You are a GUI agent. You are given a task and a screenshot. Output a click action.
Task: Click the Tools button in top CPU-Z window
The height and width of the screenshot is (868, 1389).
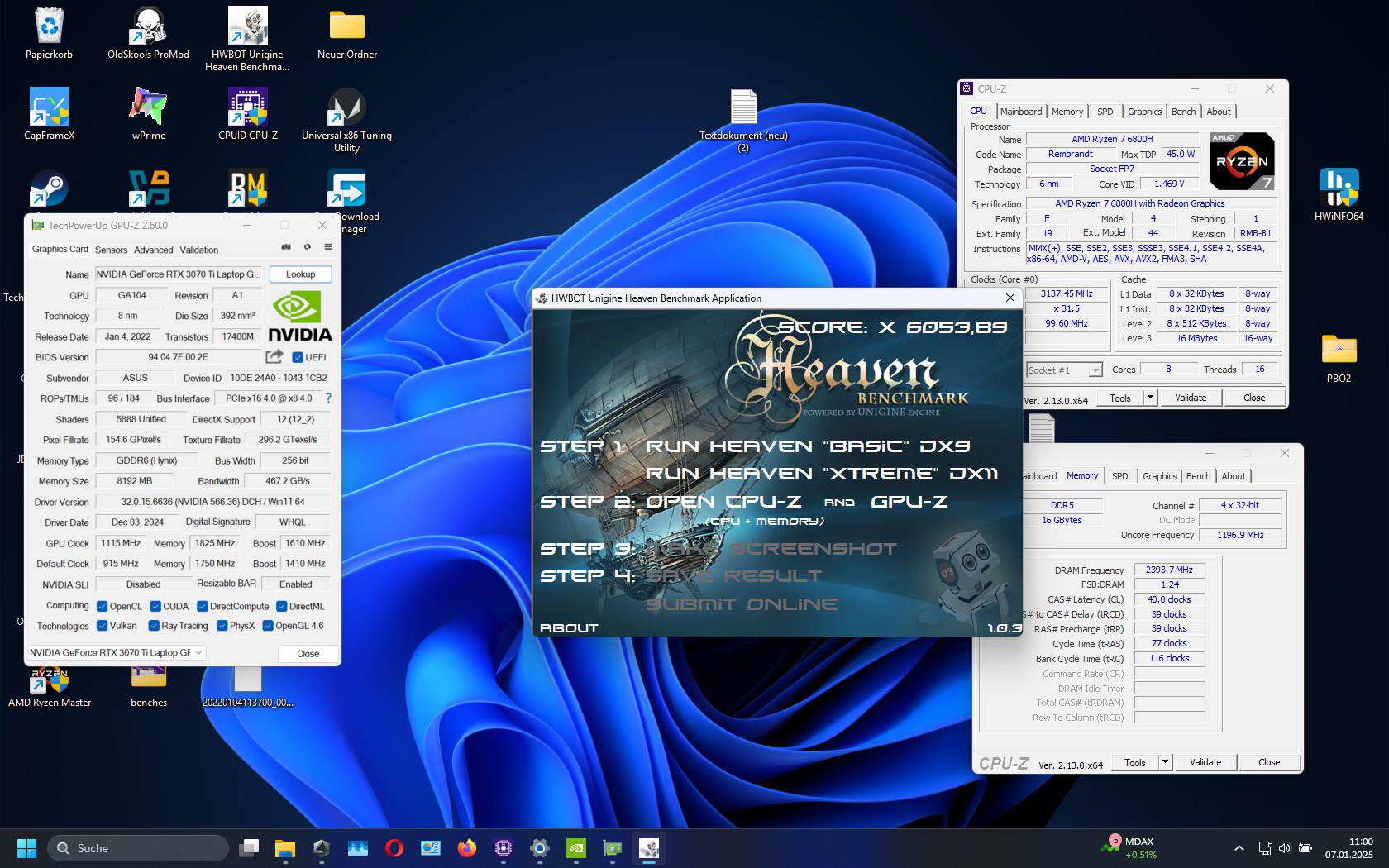pyautogui.click(x=1120, y=398)
